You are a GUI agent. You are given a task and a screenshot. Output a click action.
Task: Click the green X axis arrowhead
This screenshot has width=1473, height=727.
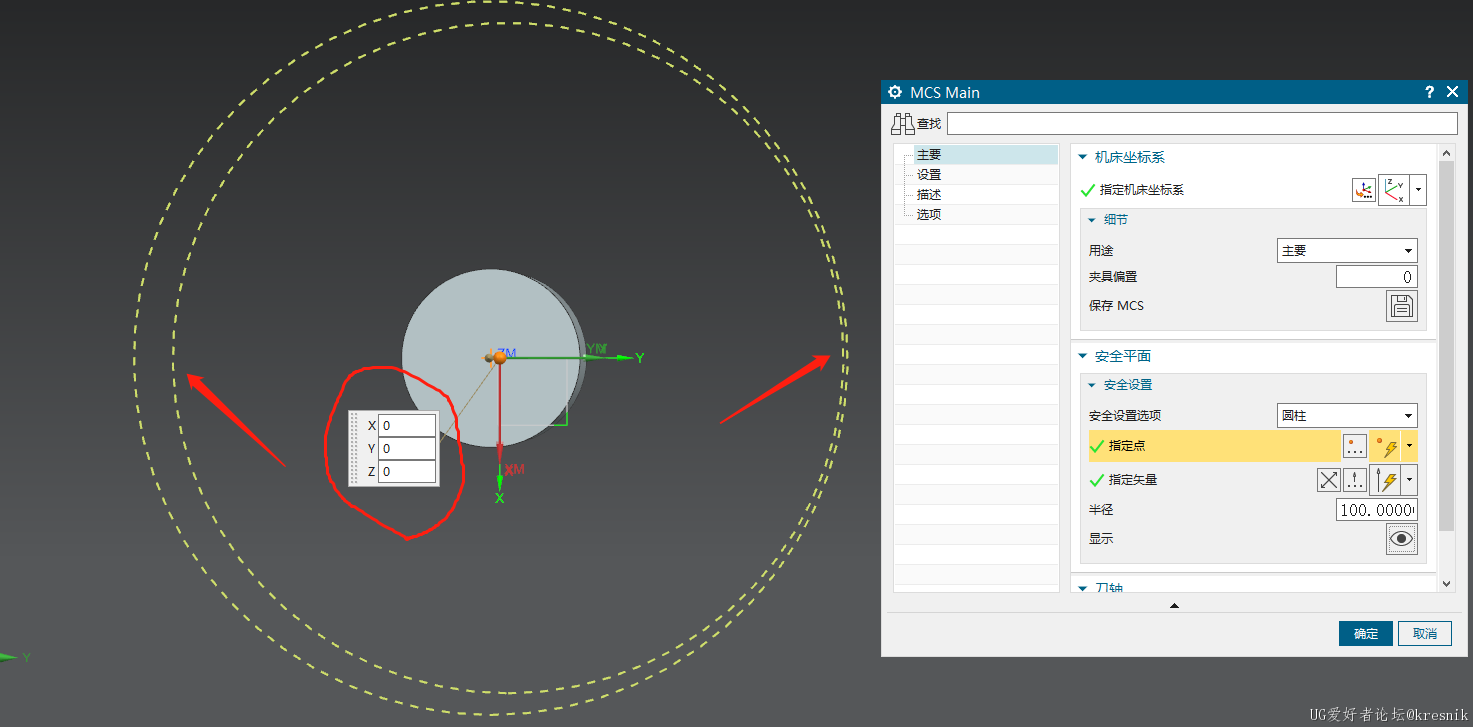click(500, 482)
